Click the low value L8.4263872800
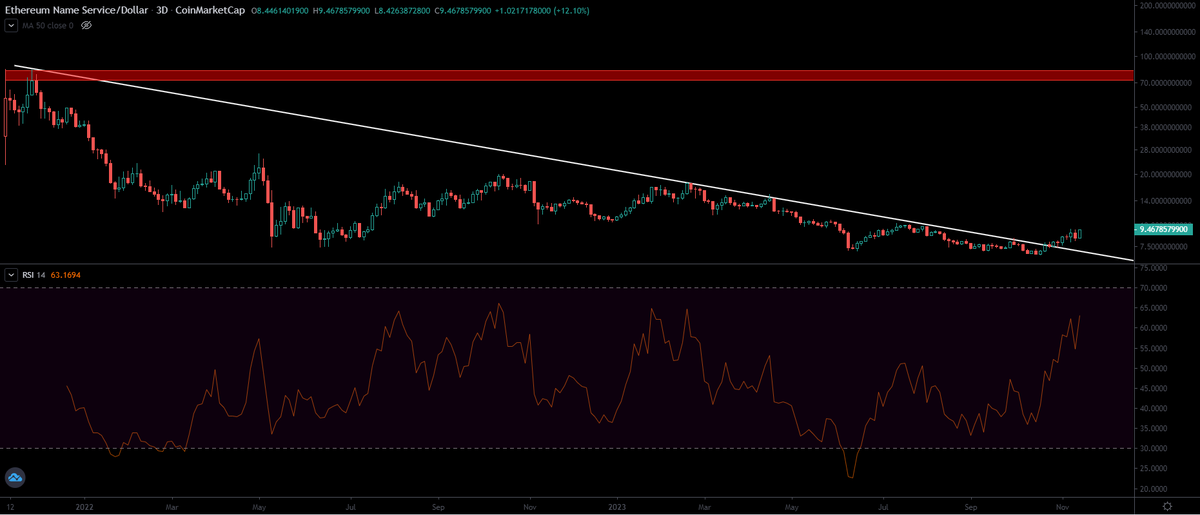This screenshot has width=1200, height=515. pyautogui.click(x=402, y=9)
